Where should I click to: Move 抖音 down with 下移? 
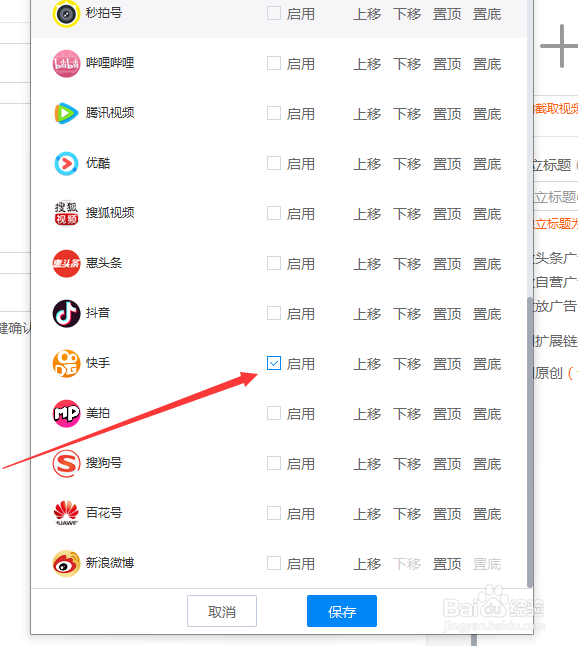coord(407,314)
